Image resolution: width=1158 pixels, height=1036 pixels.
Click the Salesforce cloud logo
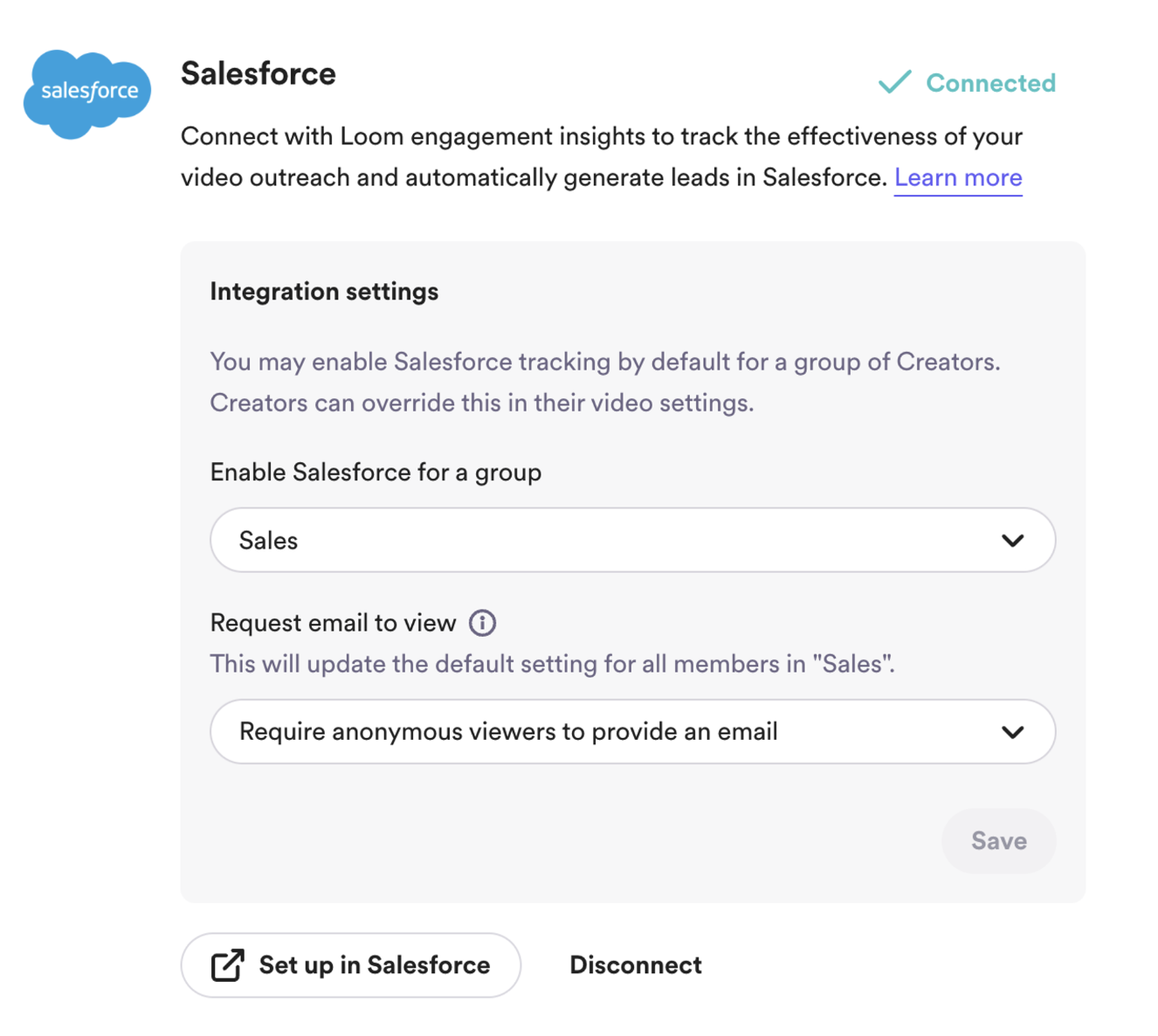[x=87, y=93]
